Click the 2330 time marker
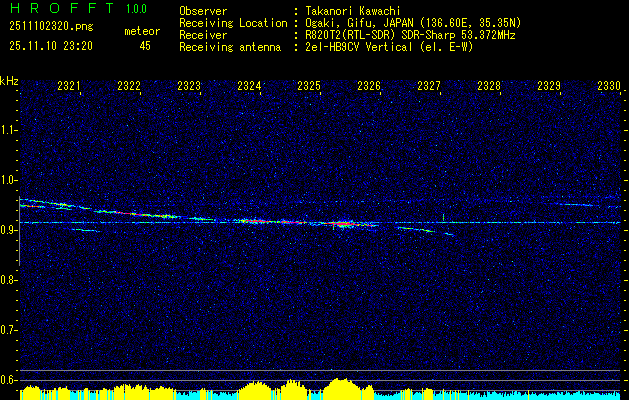This screenshot has width=629, height=400. click(609, 87)
